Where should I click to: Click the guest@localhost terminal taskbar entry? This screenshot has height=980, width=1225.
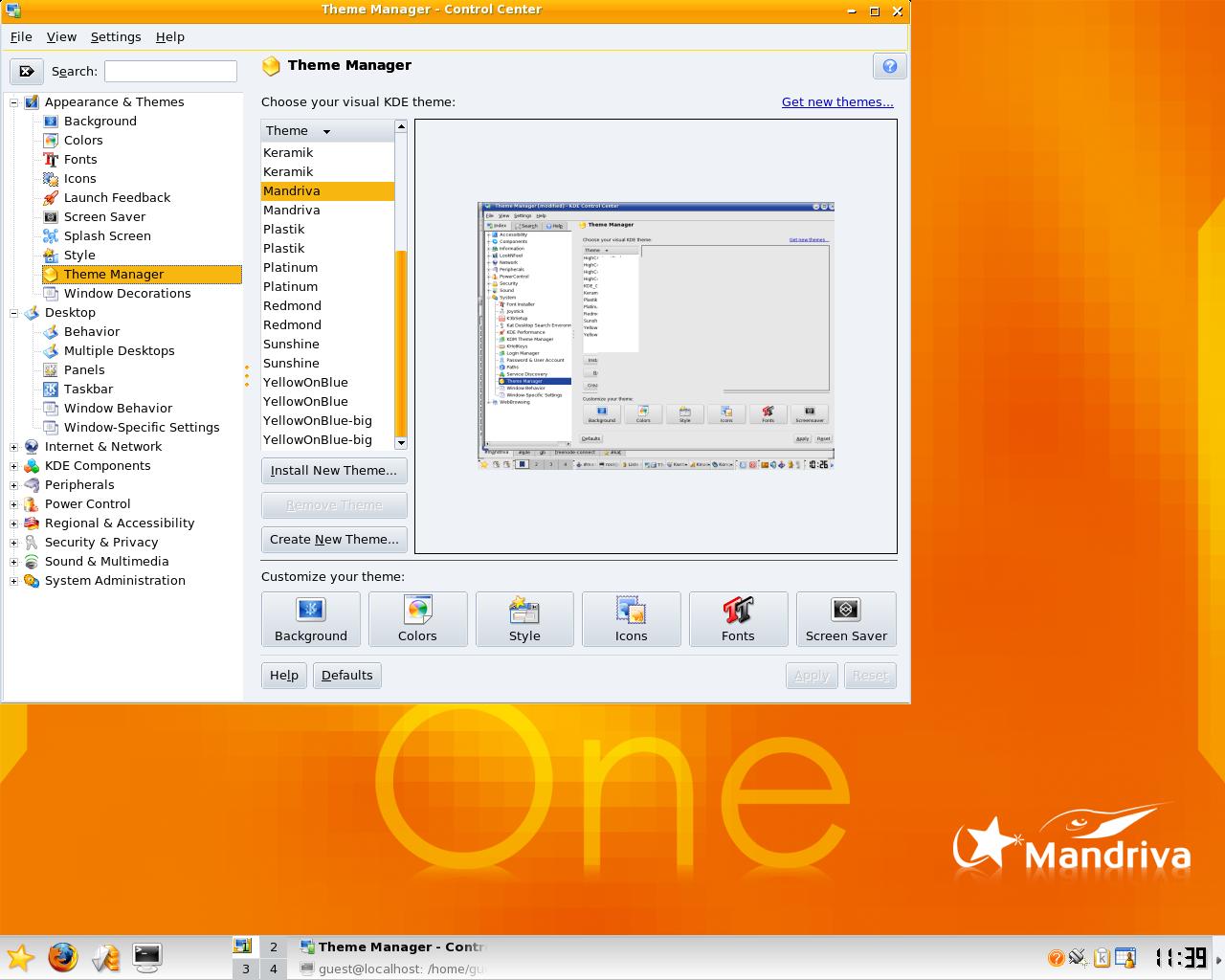(392, 969)
